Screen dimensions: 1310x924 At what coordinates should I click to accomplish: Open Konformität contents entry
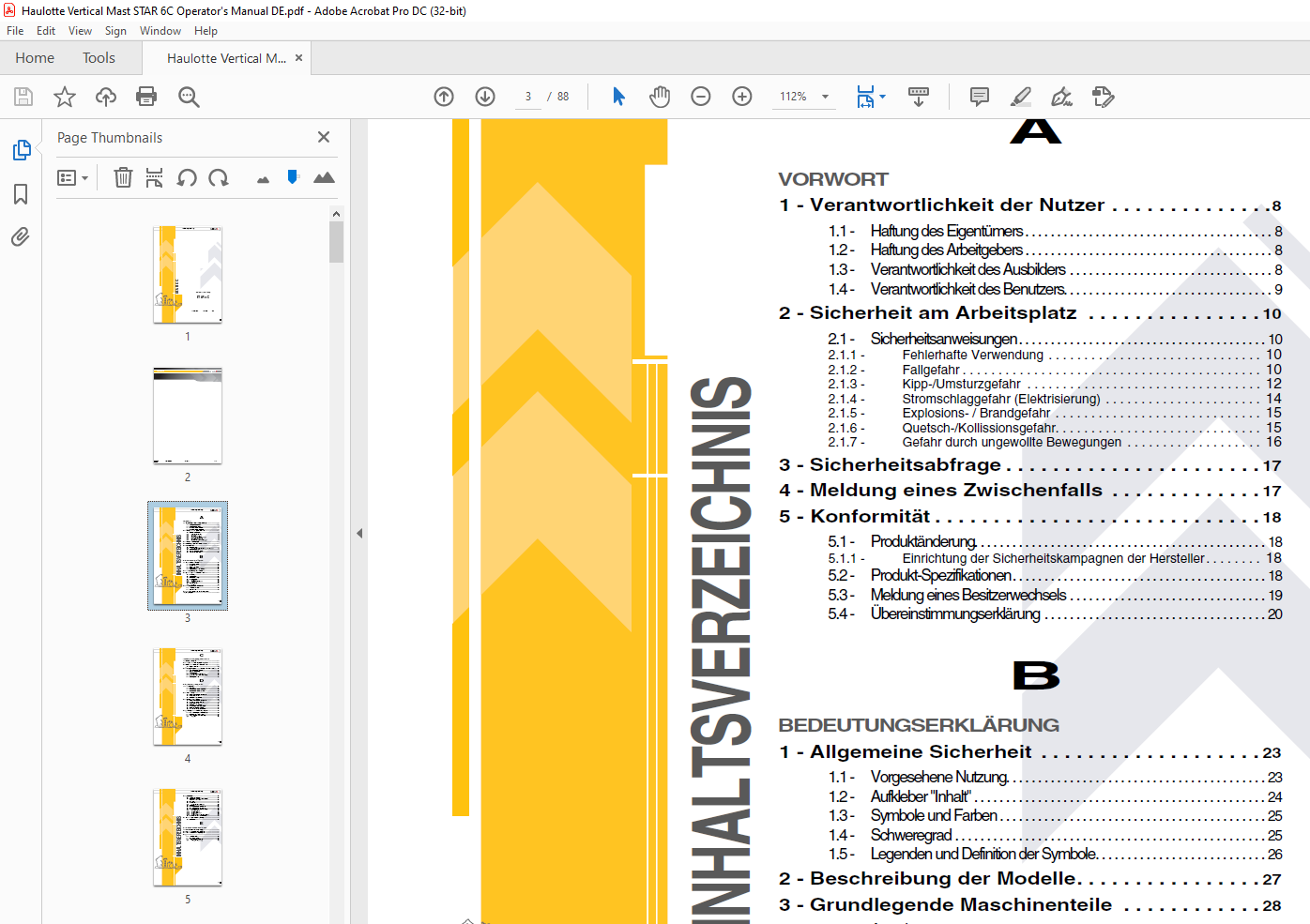tap(1030, 517)
